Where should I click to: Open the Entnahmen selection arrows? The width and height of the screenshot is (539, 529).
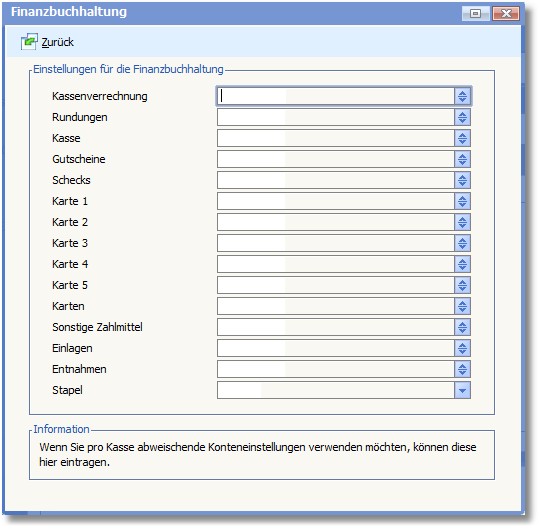[462, 370]
